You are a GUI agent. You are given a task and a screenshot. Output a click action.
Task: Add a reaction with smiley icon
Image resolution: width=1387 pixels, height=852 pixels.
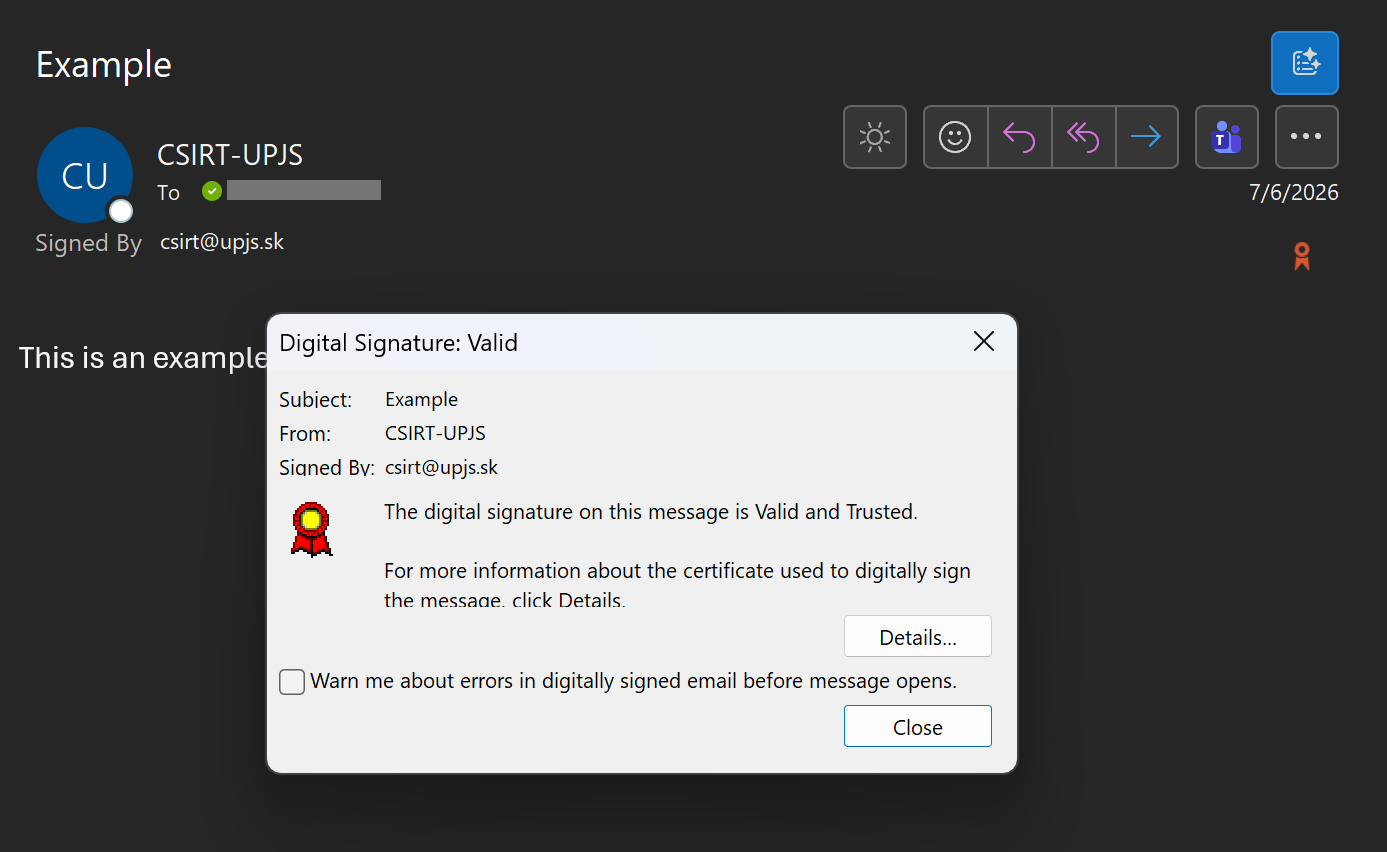pos(955,137)
